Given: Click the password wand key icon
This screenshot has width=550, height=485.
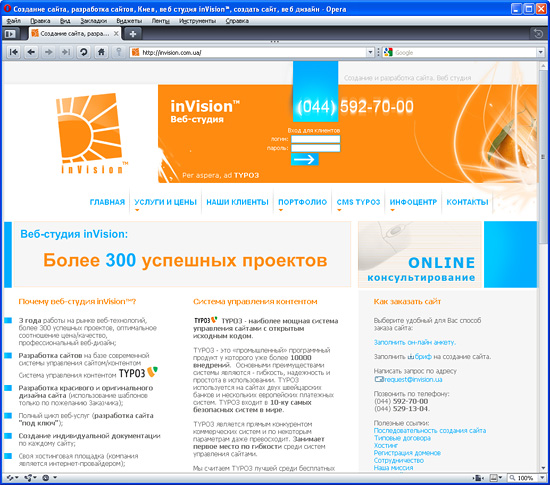Looking at the screenshot, I should tap(119, 52).
